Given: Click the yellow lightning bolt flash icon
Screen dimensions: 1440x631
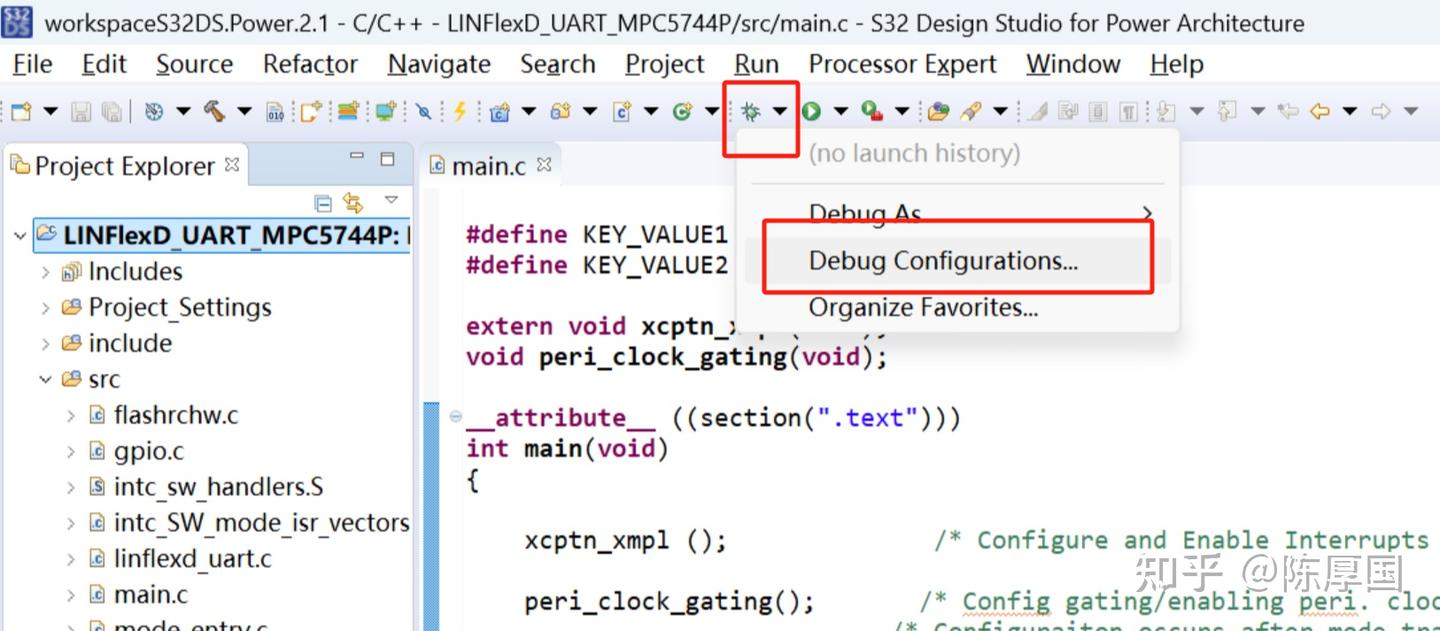Looking at the screenshot, I should 460,111.
